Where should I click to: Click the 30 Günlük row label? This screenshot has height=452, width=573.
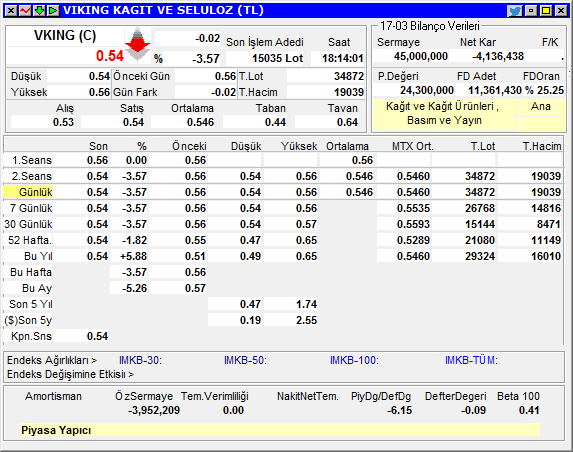(x=28, y=224)
